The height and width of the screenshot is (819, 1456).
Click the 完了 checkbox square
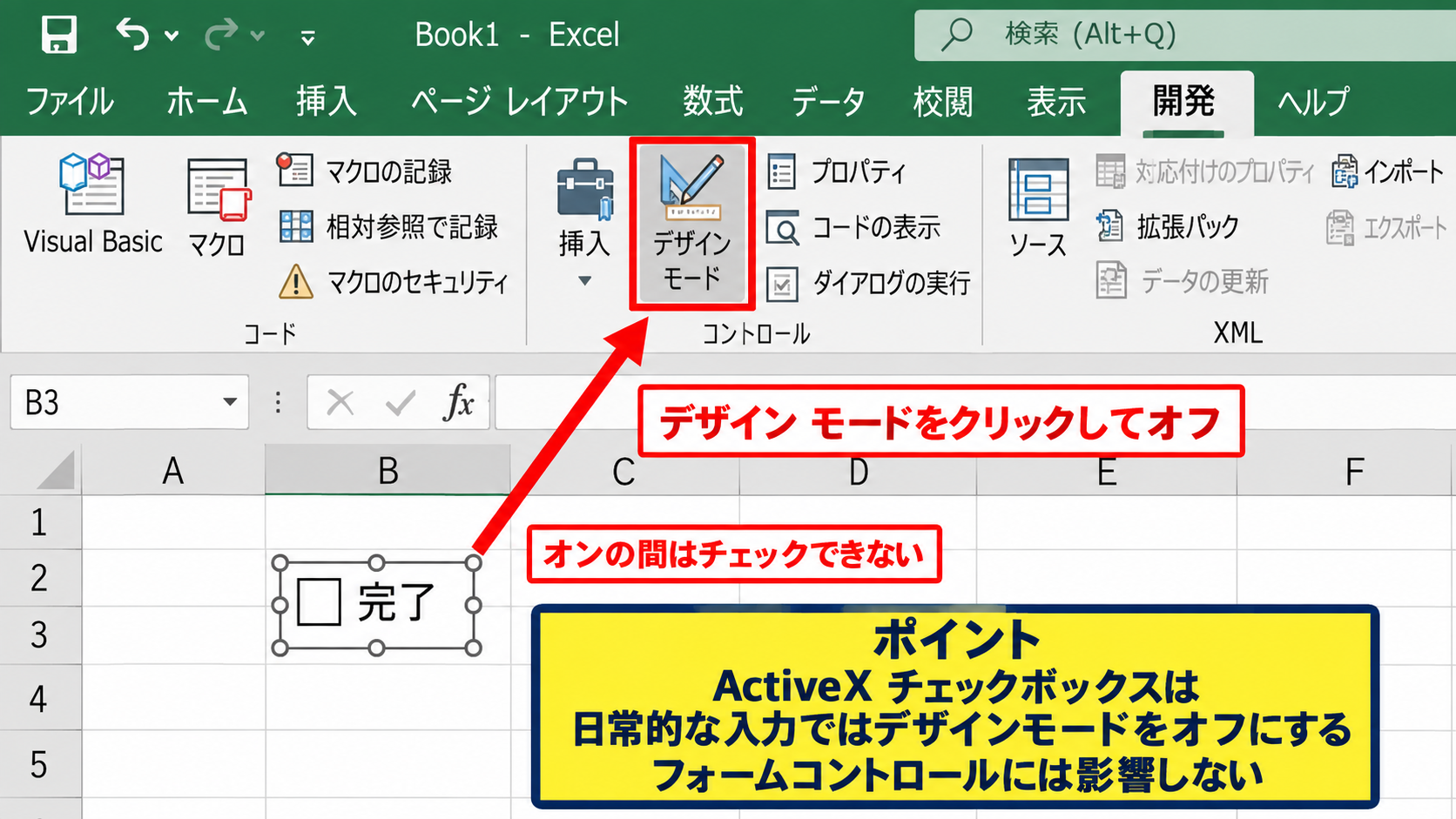coord(319,602)
